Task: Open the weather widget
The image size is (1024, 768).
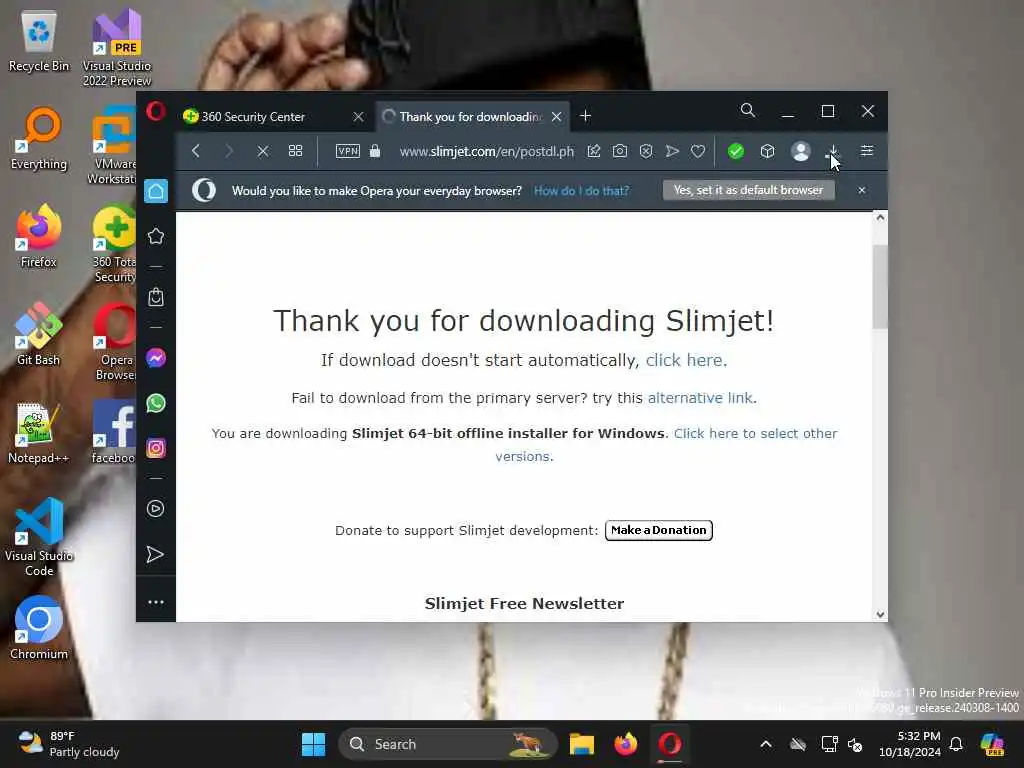Action: pos(69,744)
